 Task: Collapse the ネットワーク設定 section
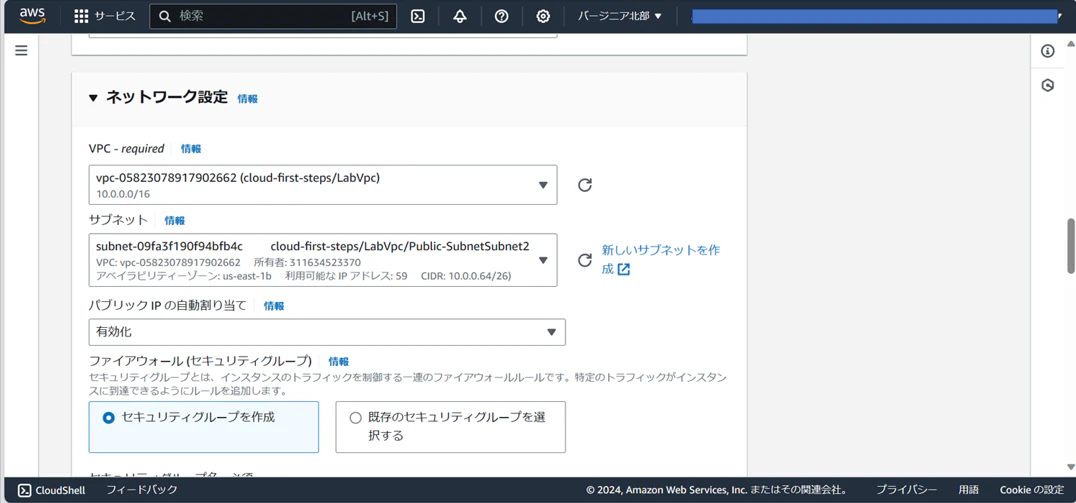click(x=93, y=98)
